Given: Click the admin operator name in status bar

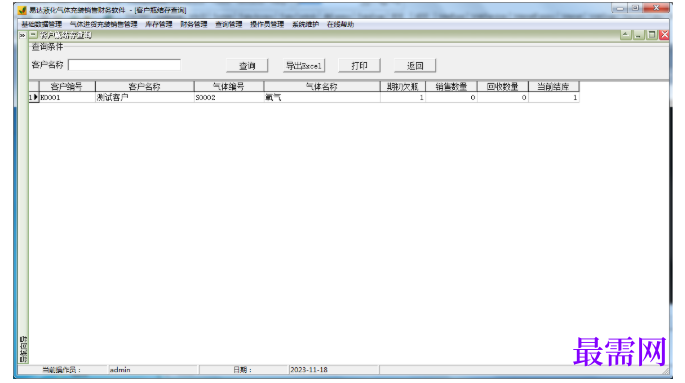Looking at the screenshot, I should pyautogui.click(x=120, y=370).
